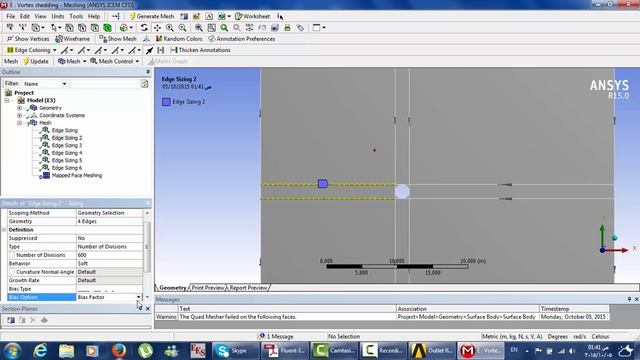Click the outline refresh icon beside the filter
Viewport: 640px width, 360px height.
tap(144, 84)
